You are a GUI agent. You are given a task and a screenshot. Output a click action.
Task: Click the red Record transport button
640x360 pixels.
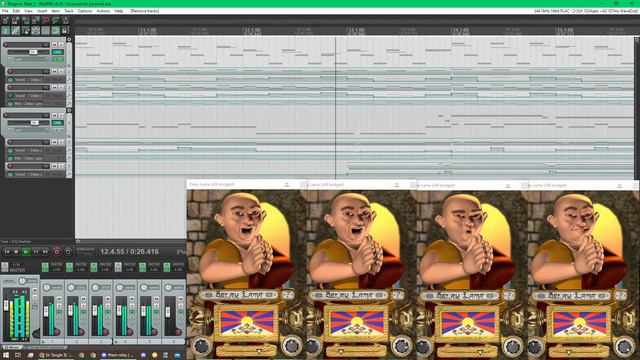tap(57, 252)
